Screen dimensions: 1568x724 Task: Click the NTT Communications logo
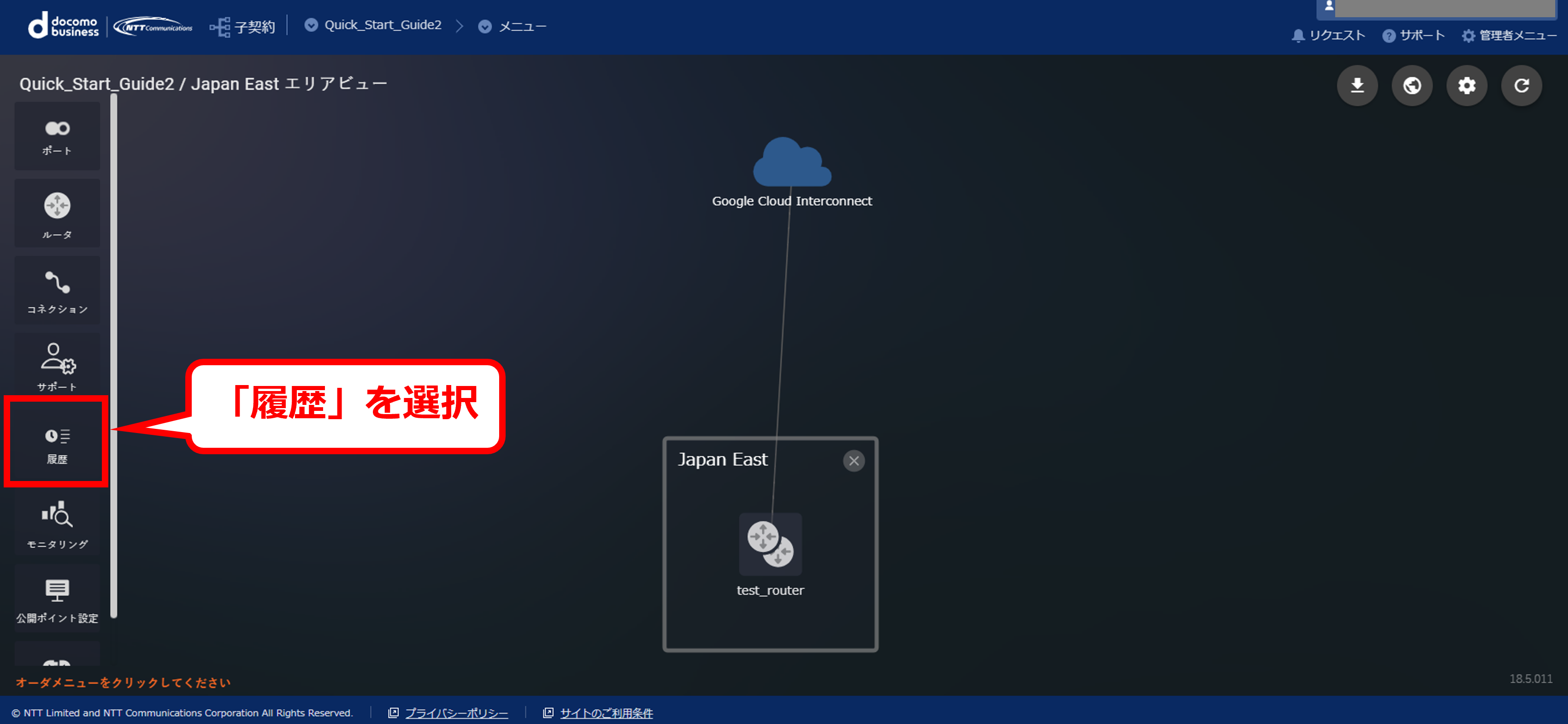point(153,27)
